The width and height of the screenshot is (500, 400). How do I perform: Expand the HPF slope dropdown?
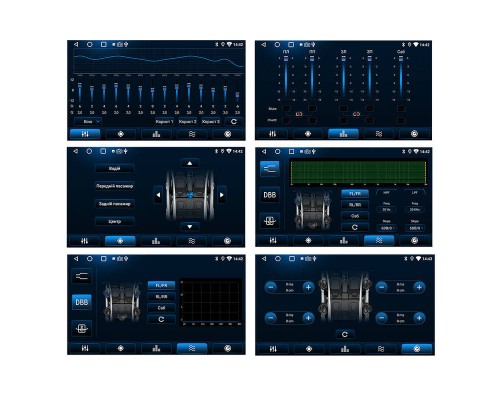click(387, 228)
